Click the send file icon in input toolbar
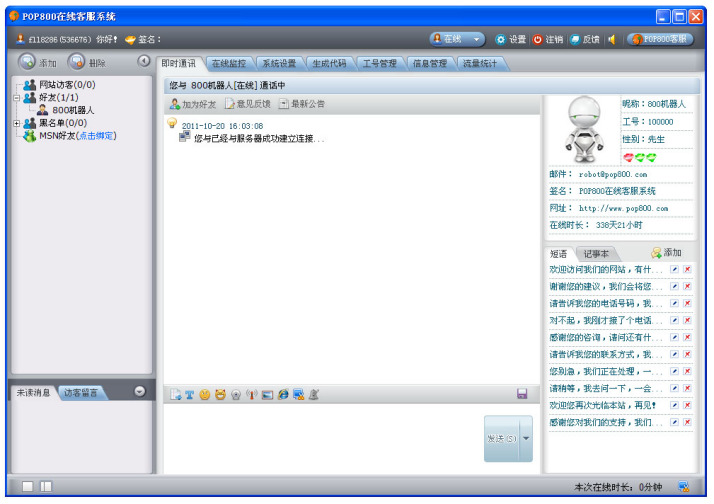 click(x=175, y=395)
